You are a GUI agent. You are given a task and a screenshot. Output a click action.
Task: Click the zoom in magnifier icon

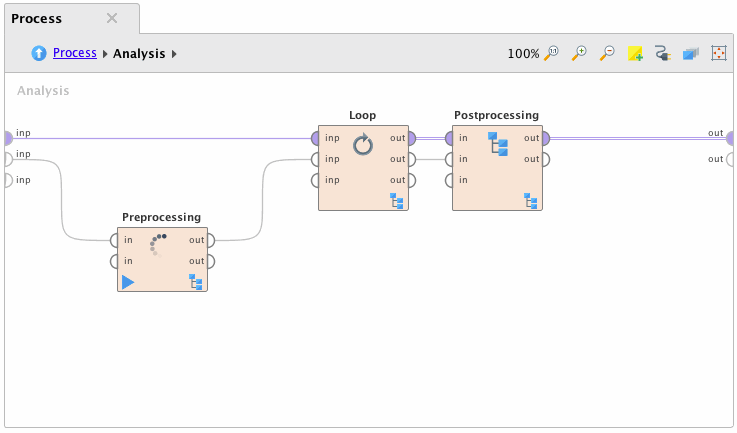click(x=579, y=54)
